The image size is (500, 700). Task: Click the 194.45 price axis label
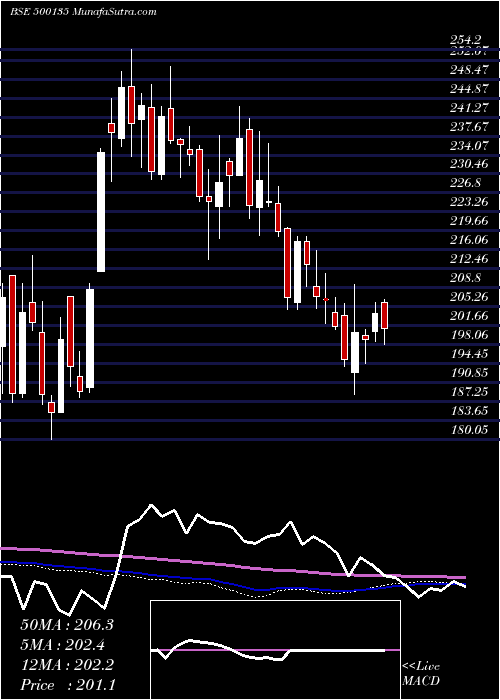tap(470, 354)
